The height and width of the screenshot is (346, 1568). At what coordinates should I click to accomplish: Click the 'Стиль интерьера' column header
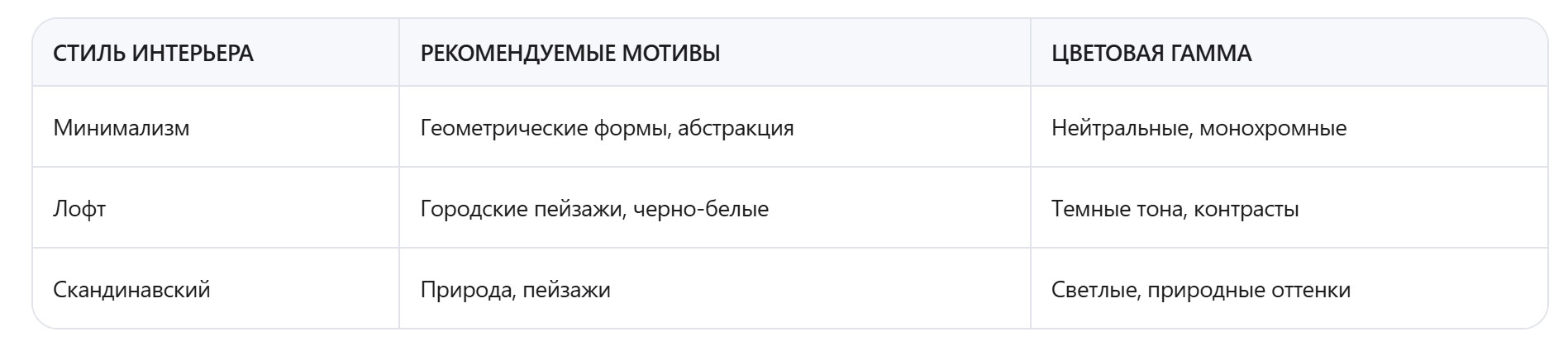[153, 54]
